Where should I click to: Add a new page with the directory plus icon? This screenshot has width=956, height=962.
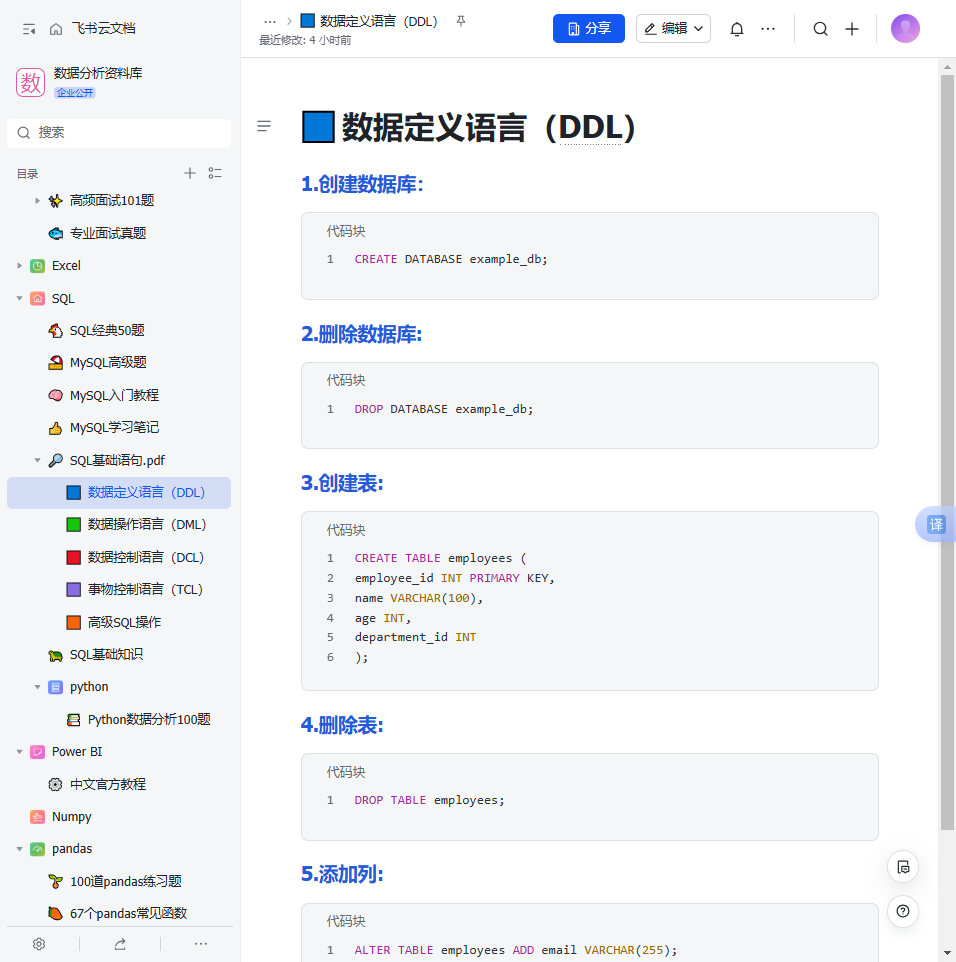(x=190, y=173)
